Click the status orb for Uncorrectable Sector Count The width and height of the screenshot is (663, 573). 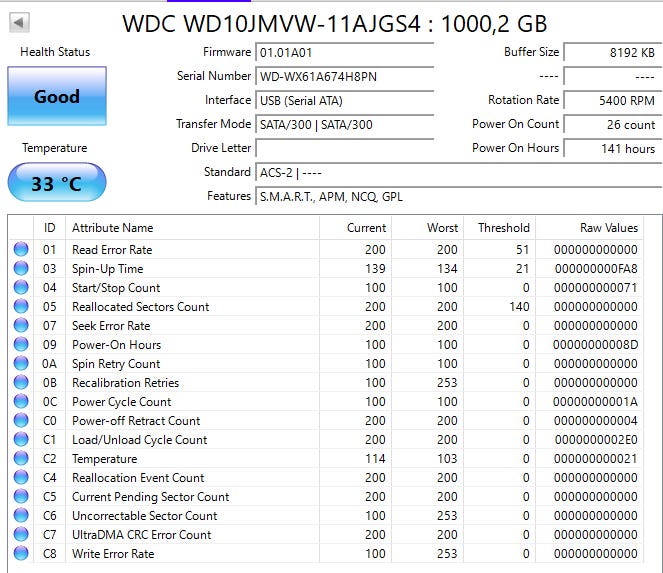click(21, 516)
